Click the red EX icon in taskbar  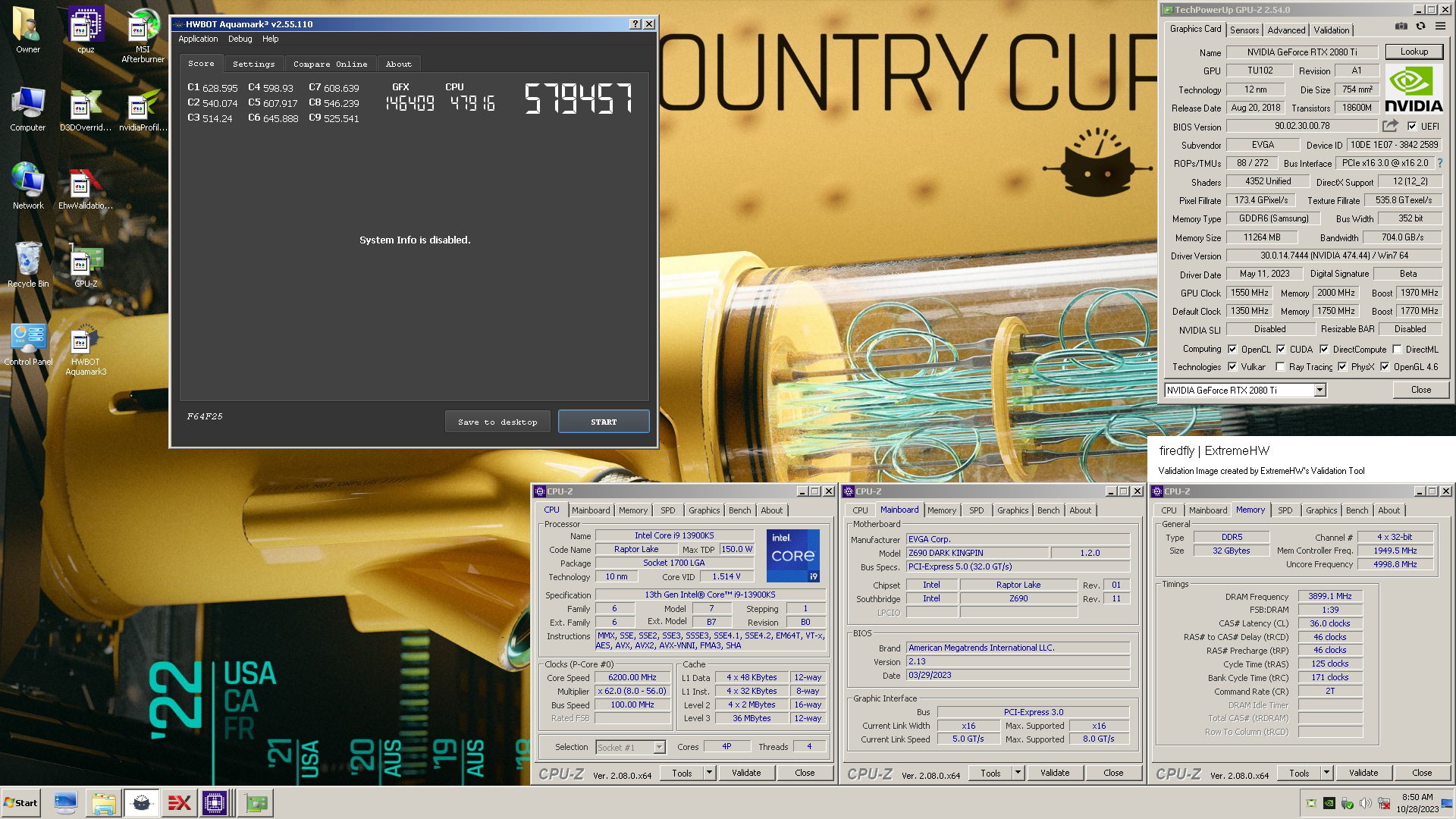tap(179, 803)
